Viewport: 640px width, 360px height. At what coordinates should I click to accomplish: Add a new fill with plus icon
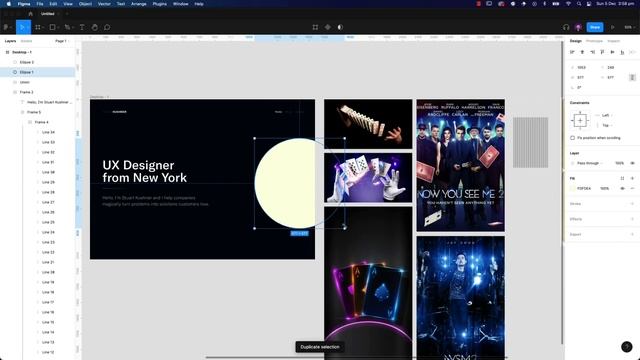632,178
